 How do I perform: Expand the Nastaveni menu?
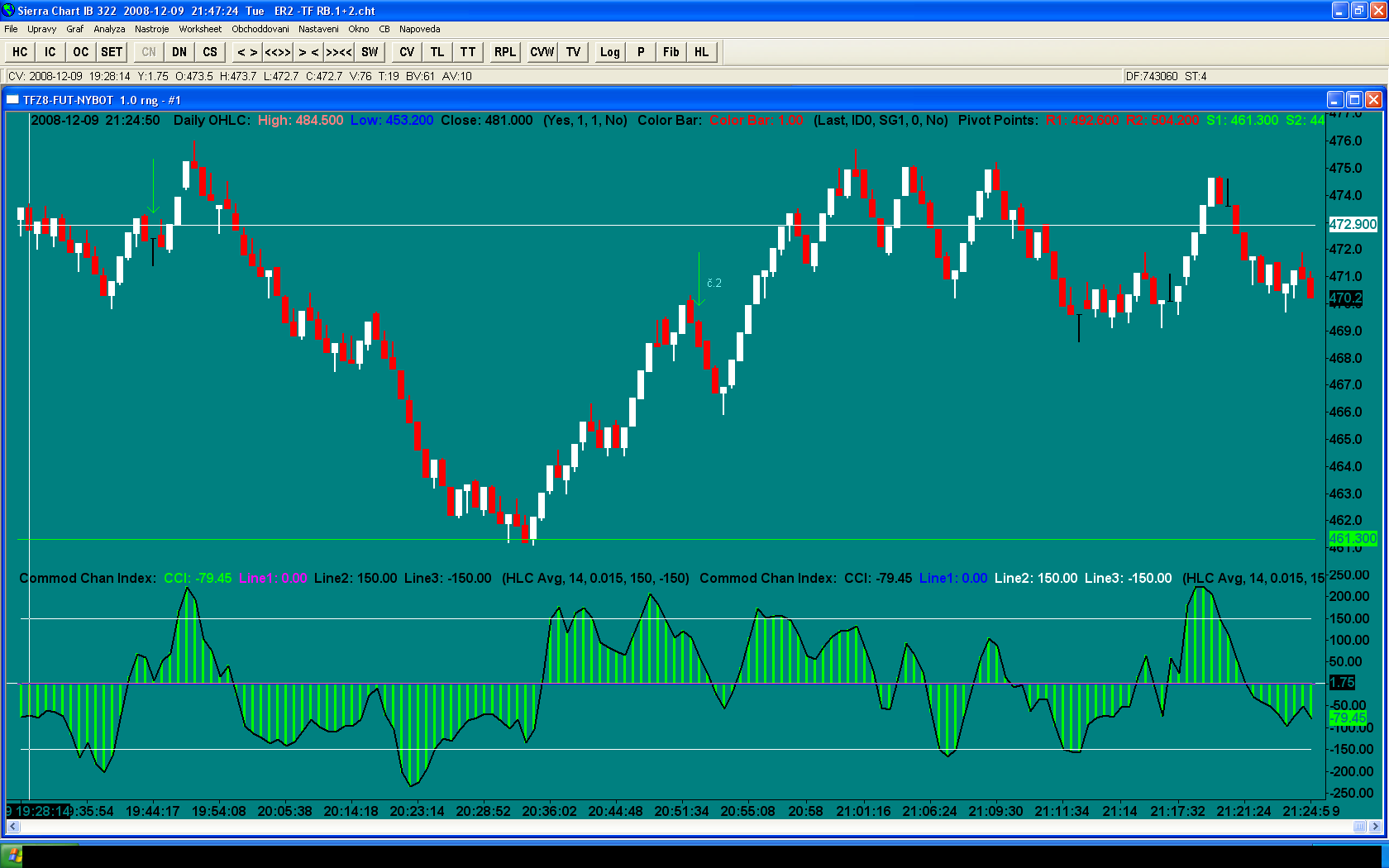click(318, 29)
